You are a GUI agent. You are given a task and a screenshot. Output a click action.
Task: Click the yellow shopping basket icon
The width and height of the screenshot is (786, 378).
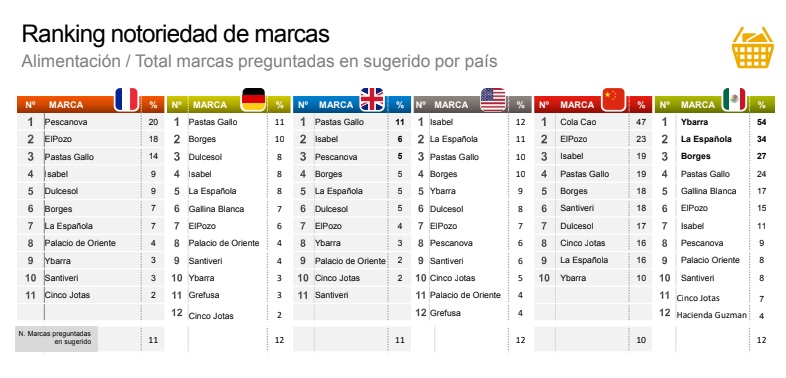tap(752, 47)
